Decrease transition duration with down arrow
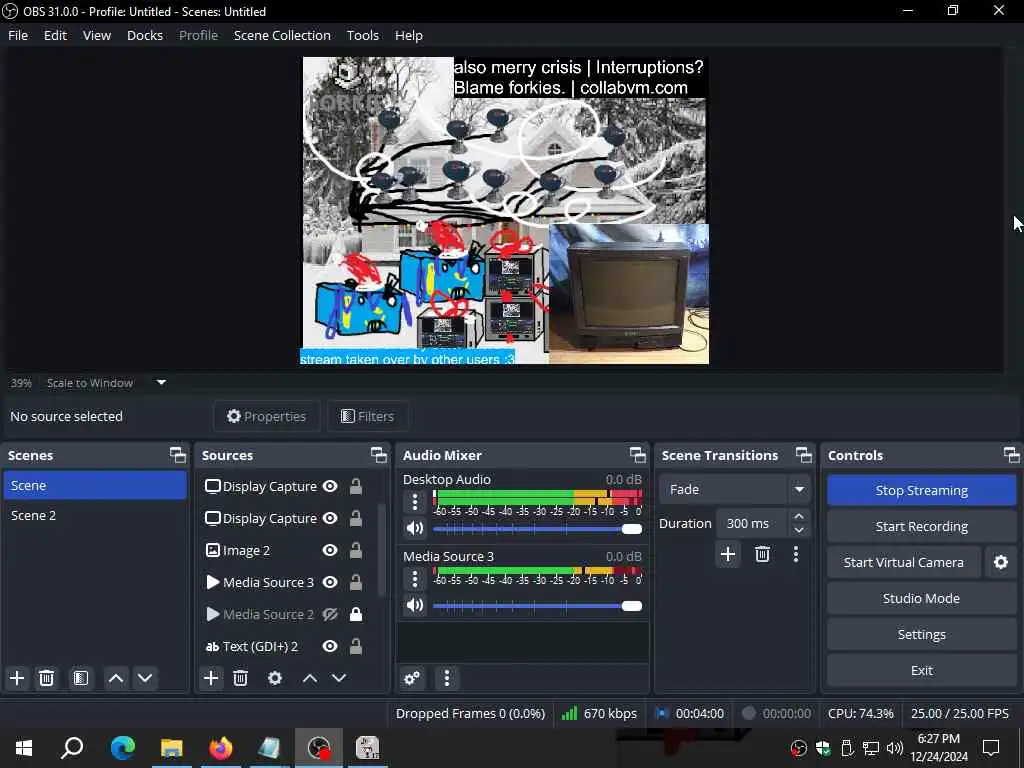 799,530
